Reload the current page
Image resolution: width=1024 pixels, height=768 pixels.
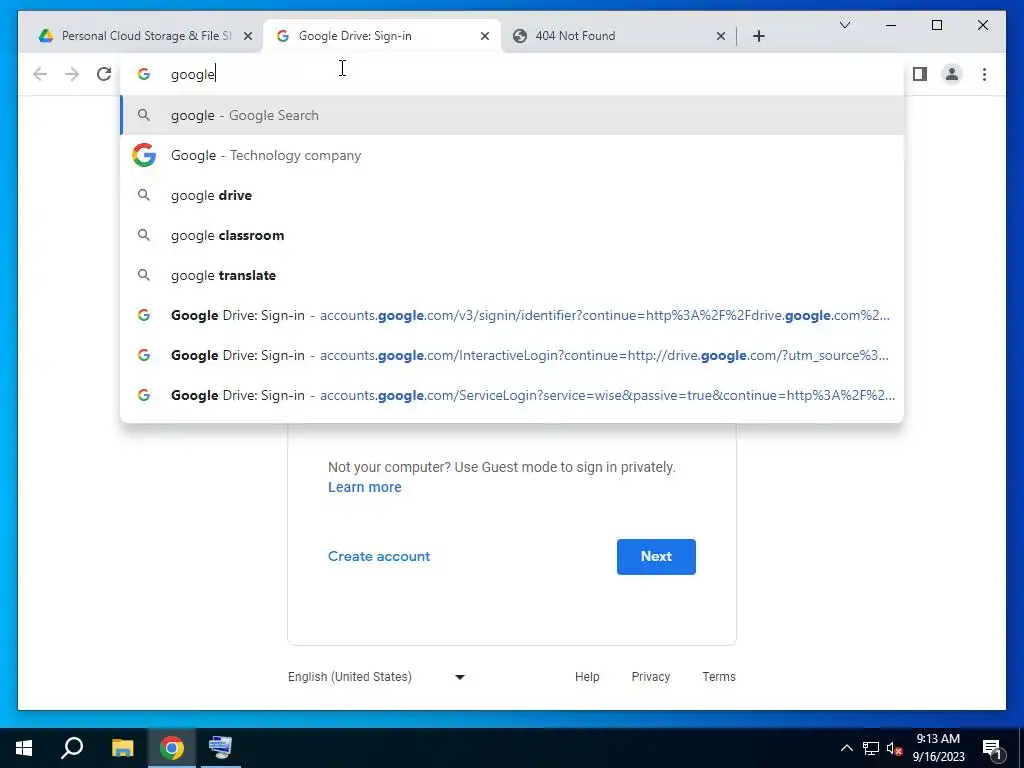(x=104, y=74)
